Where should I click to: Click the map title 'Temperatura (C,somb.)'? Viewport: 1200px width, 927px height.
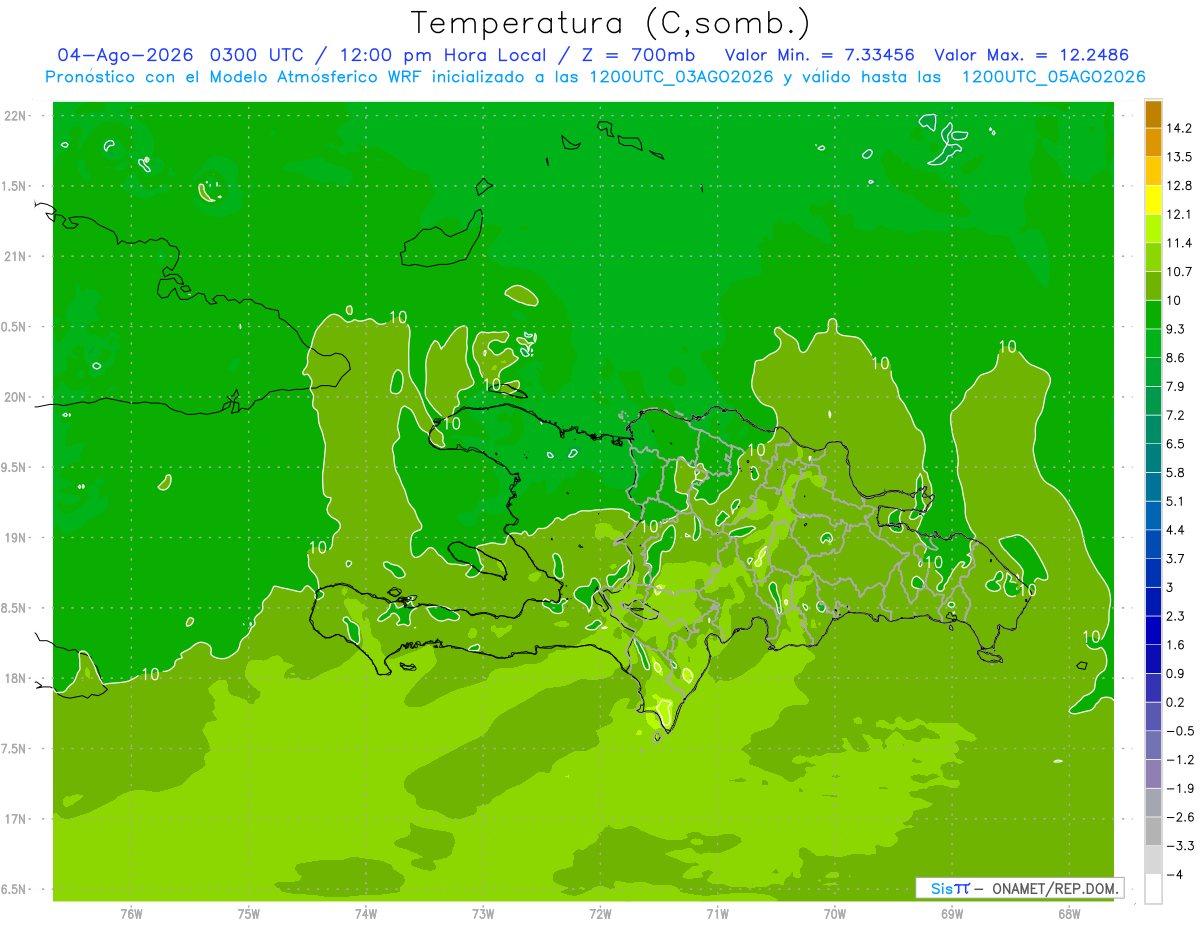coord(611,22)
